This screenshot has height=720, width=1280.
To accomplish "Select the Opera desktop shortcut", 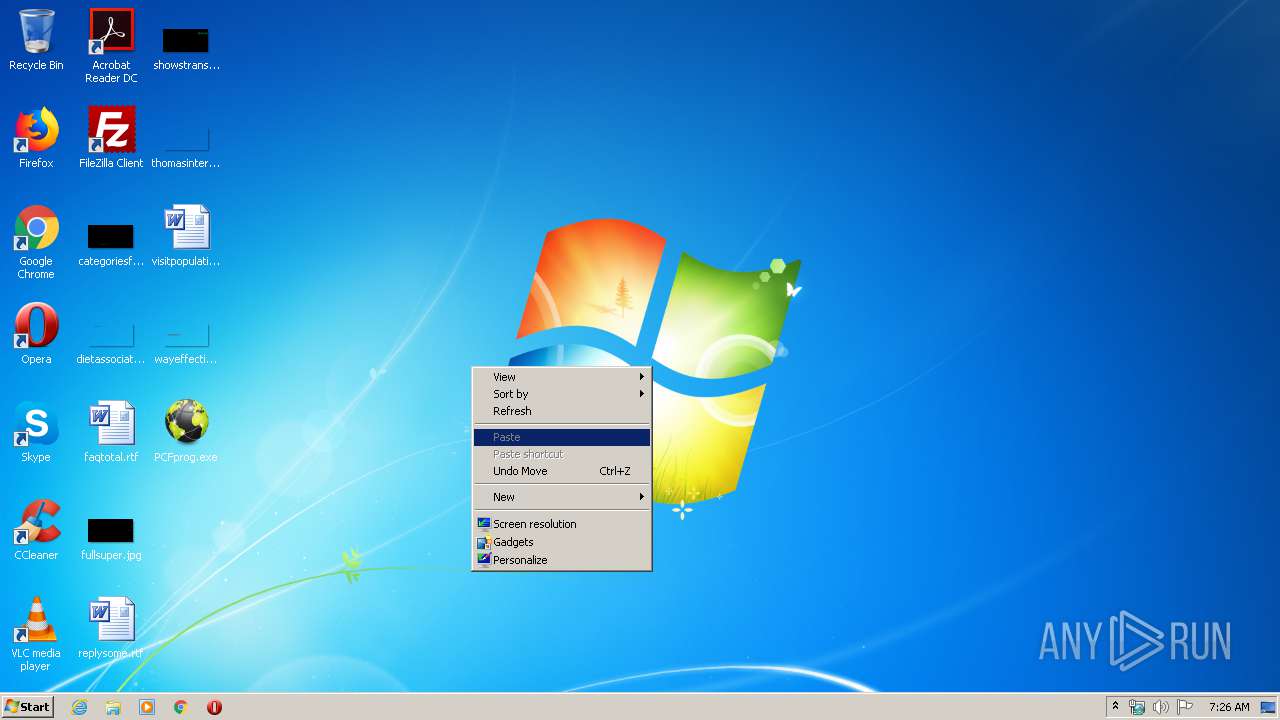I will [x=36, y=334].
